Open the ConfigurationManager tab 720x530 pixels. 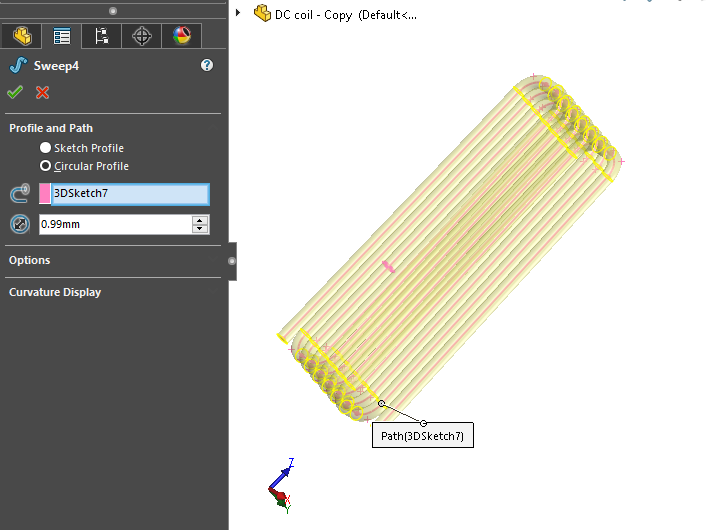point(101,36)
